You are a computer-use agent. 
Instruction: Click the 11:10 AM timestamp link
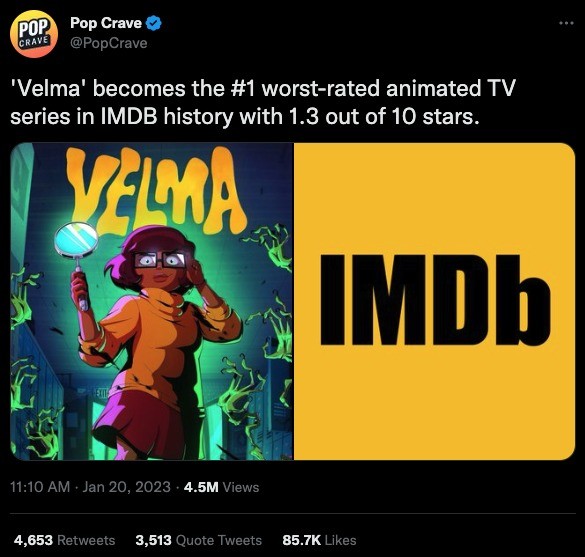(40, 487)
